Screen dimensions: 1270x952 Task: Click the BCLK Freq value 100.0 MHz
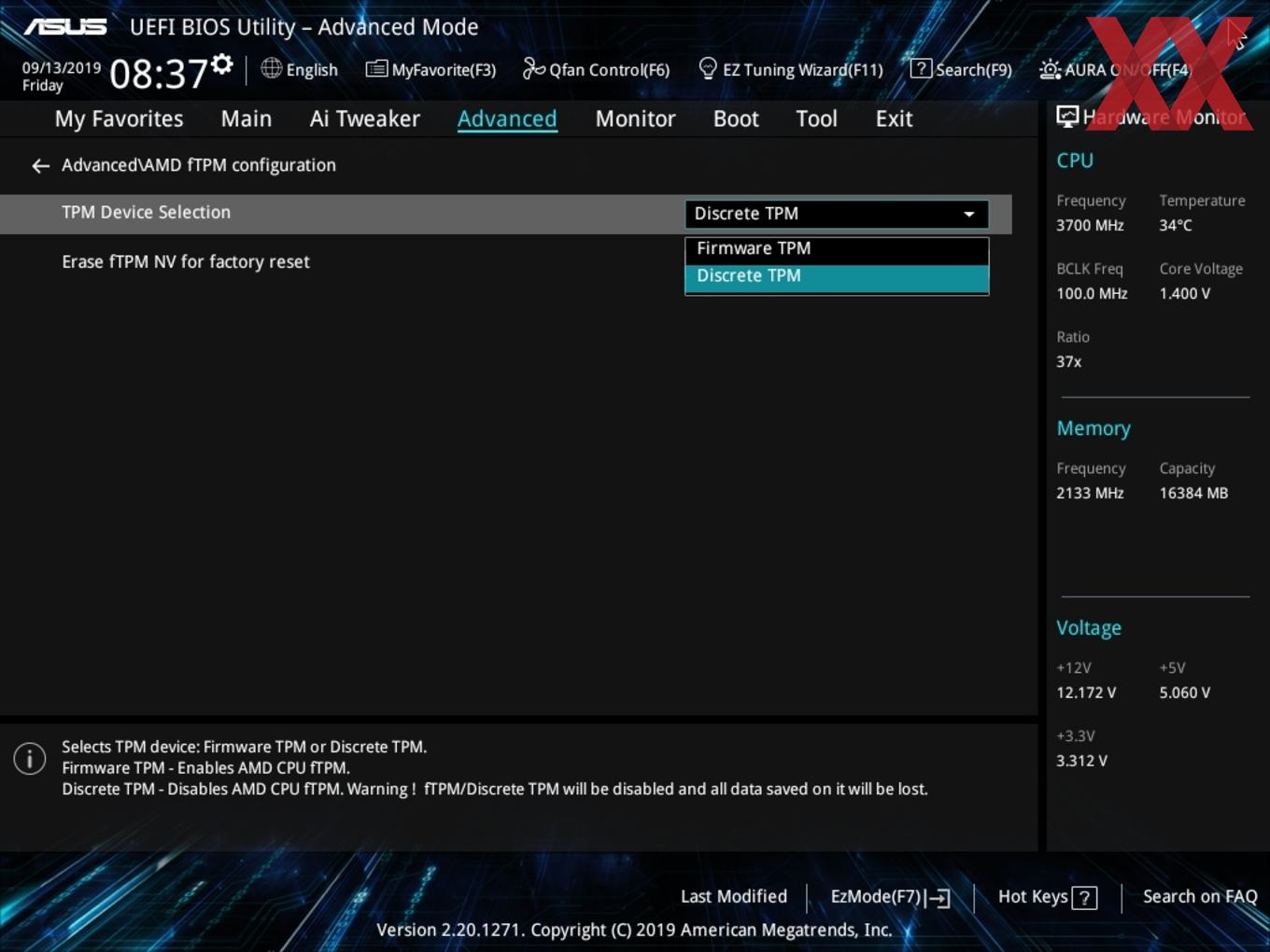point(1092,293)
